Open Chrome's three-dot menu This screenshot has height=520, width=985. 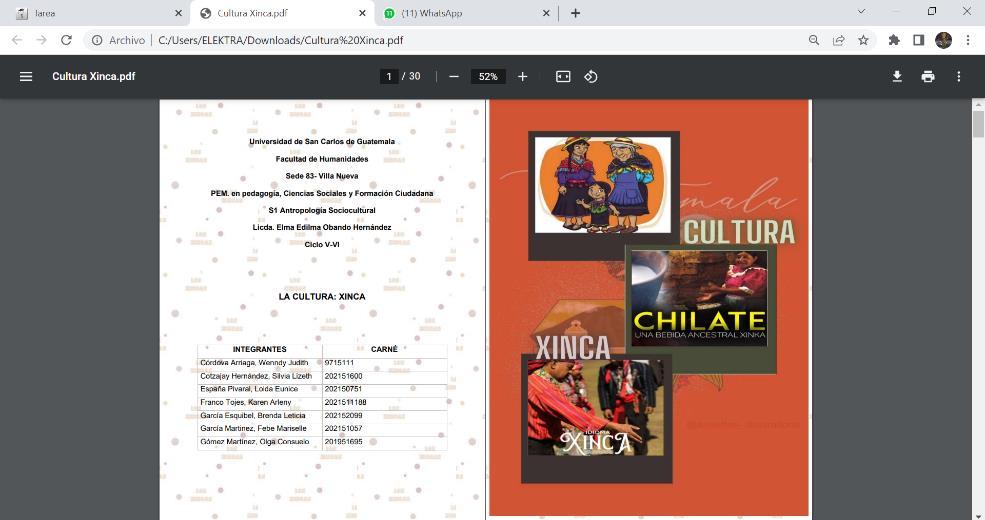coord(968,40)
